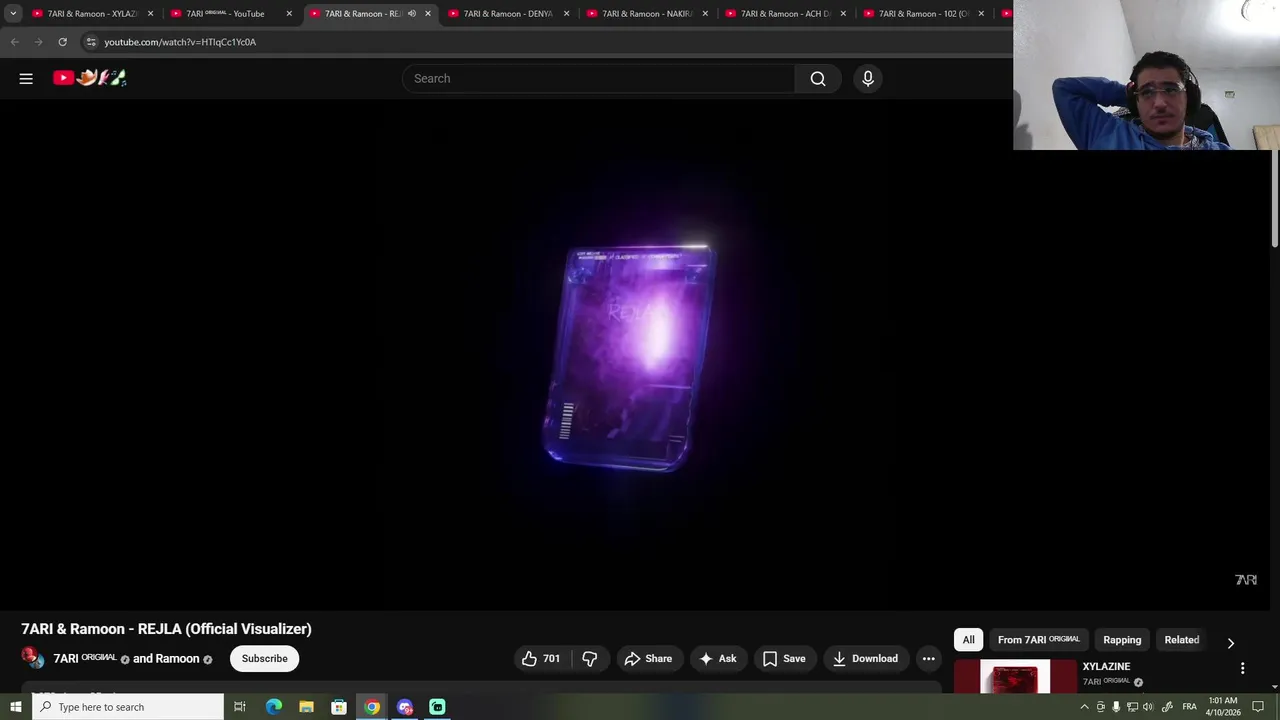This screenshot has width=1280, height=720.
Task: View site information icon in address bar
Action: point(91,42)
